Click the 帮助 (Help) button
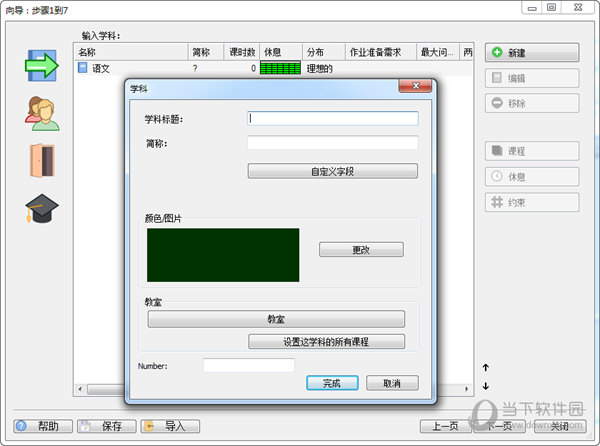Viewport: 600px width, 446px height. click(43, 426)
